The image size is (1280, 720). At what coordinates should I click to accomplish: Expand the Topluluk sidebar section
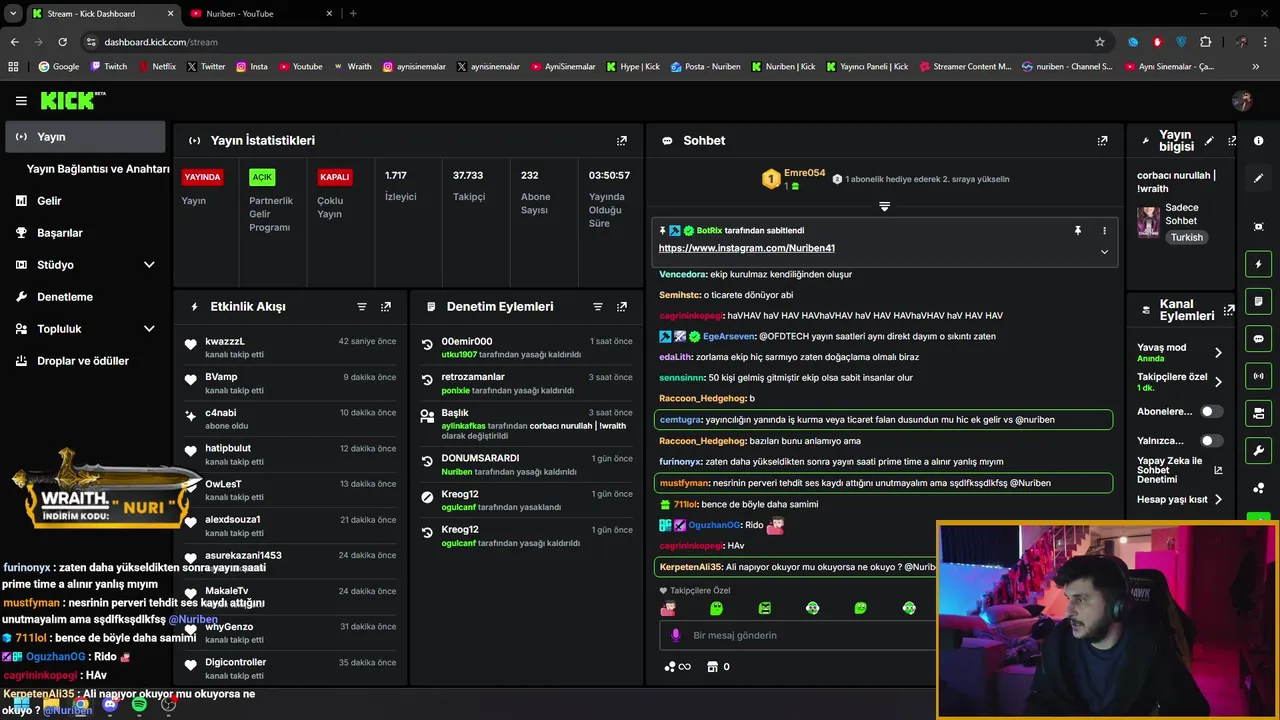(149, 329)
